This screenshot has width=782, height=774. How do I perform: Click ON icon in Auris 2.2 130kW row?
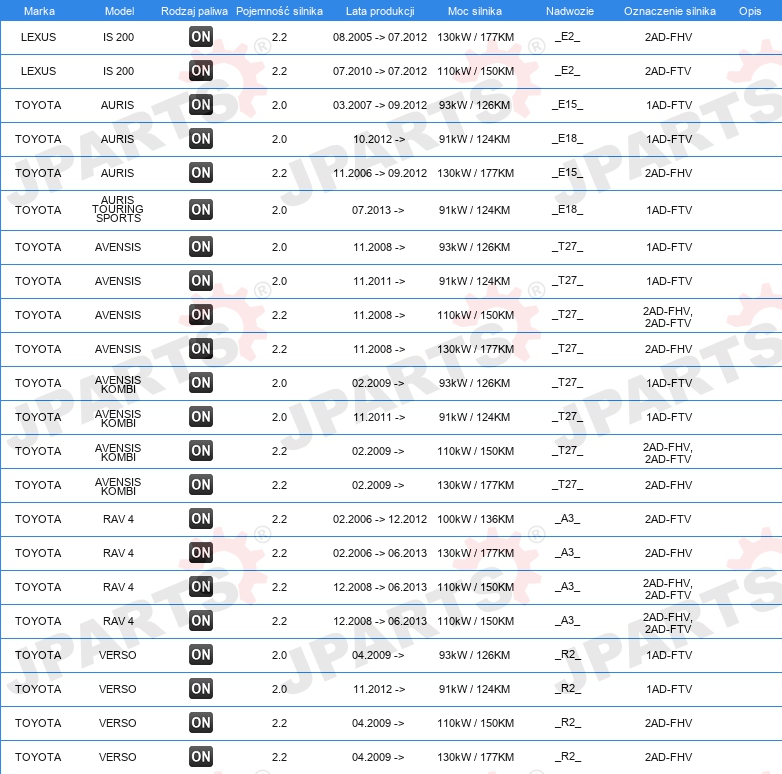pos(201,173)
